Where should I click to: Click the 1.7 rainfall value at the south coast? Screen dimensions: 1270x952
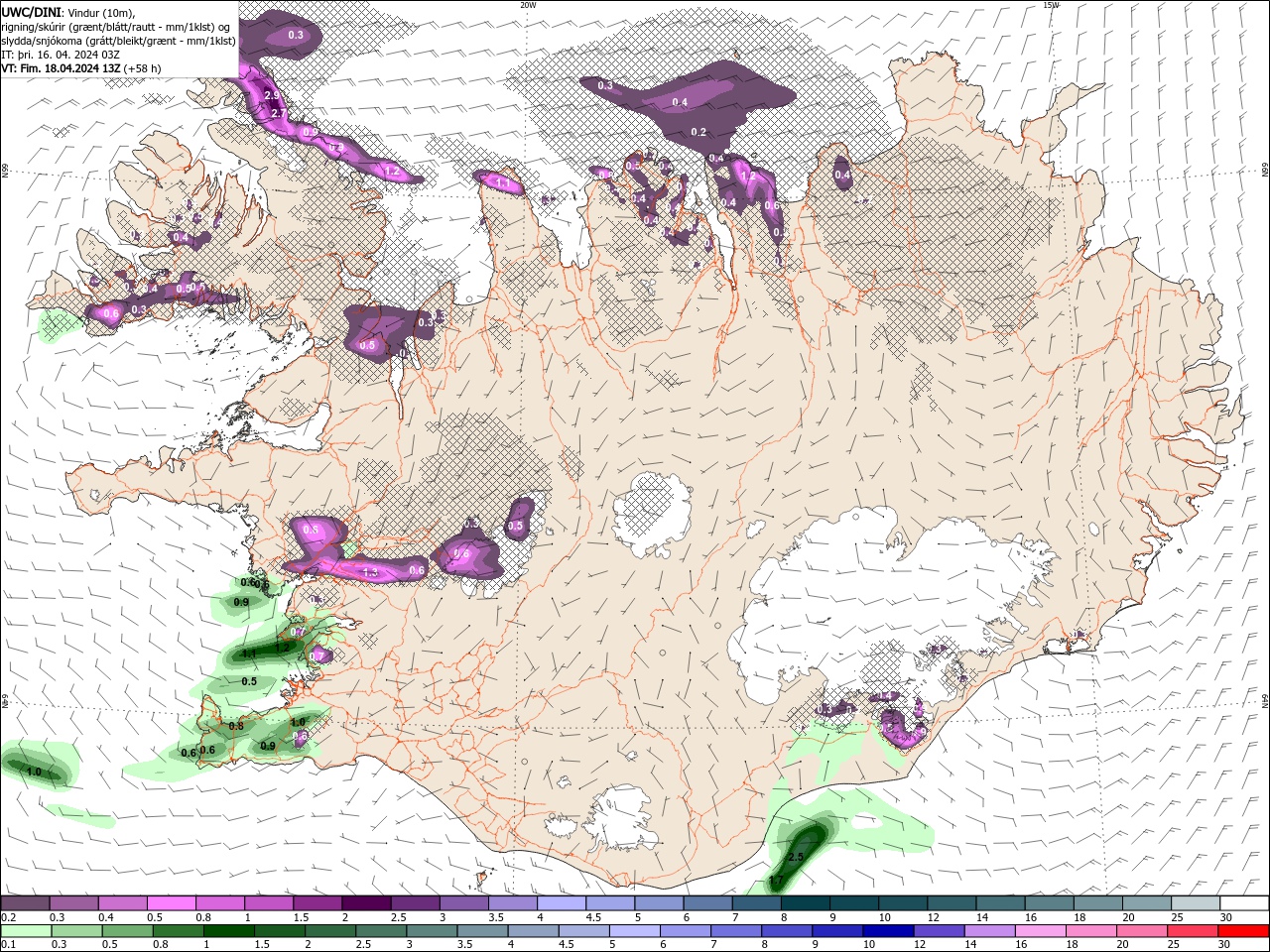(x=778, y=880)
